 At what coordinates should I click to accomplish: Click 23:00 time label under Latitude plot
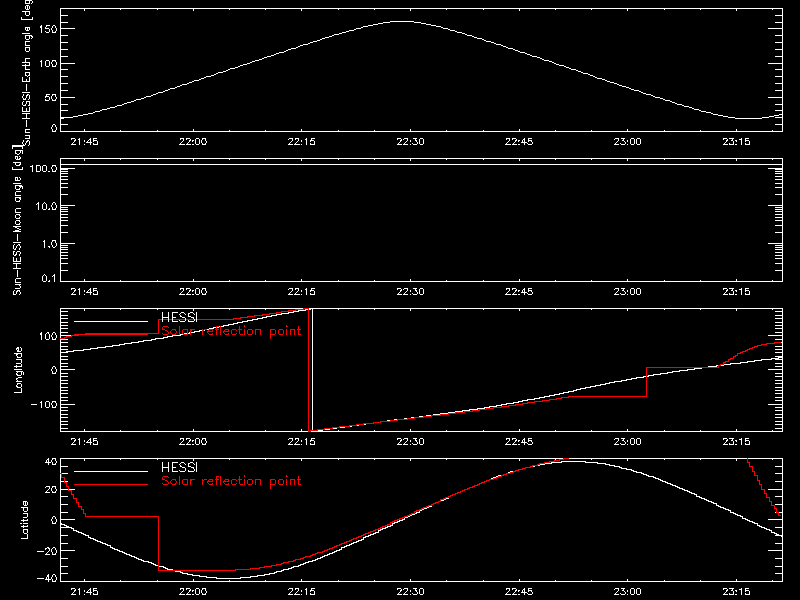click(628, 592)
